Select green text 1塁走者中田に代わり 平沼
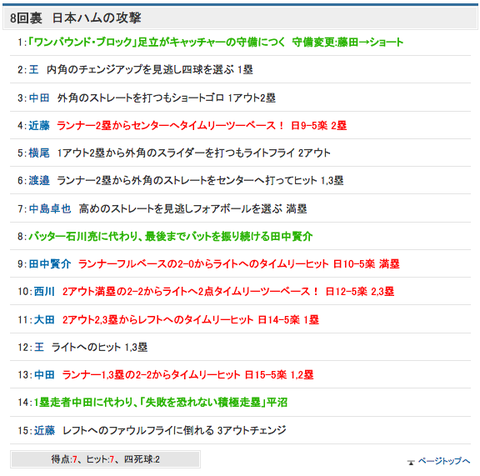The image size is (480, 476). click(x=160, y=402)
